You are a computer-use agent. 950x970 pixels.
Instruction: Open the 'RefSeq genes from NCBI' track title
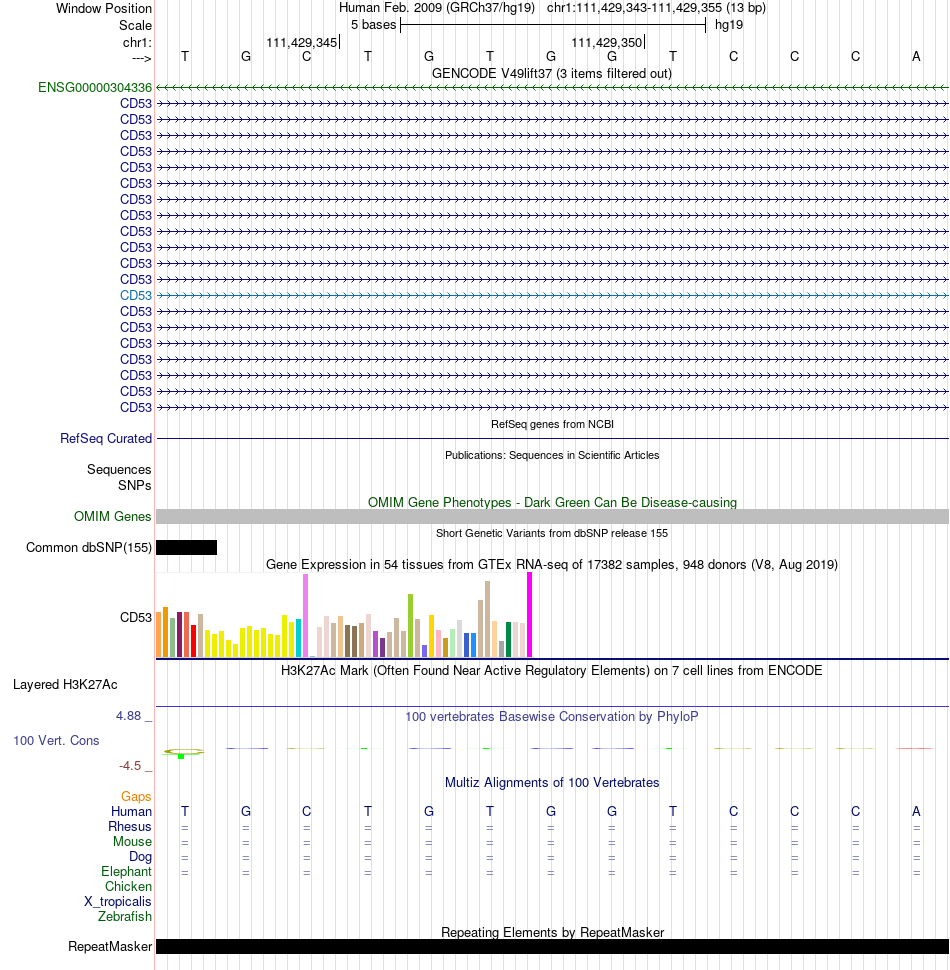(552, 424)
